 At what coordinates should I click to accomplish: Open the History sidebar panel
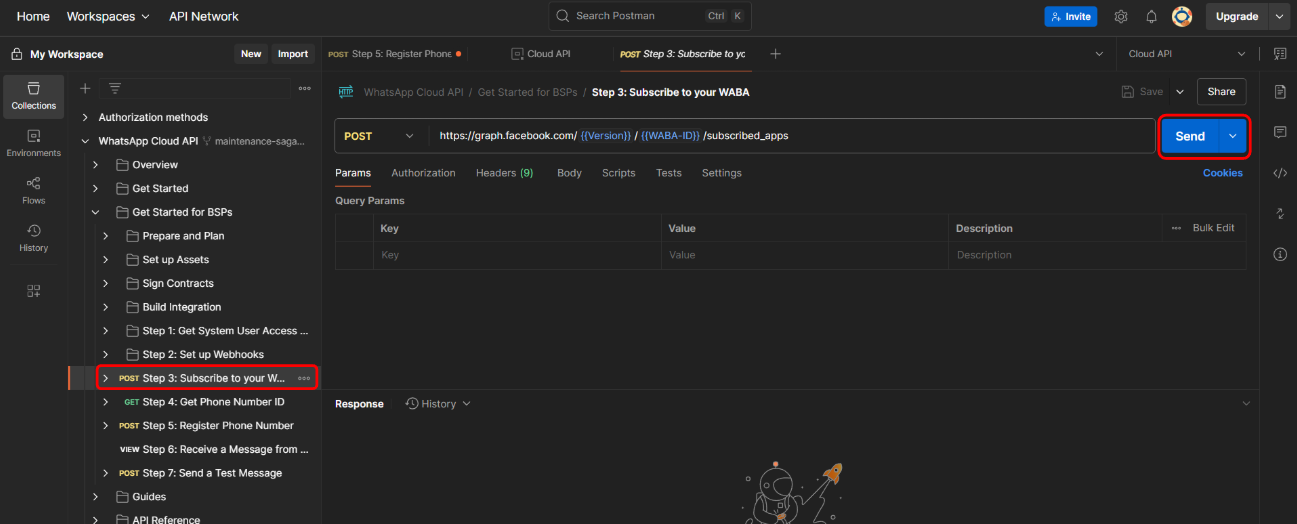[x=33, y=238]
